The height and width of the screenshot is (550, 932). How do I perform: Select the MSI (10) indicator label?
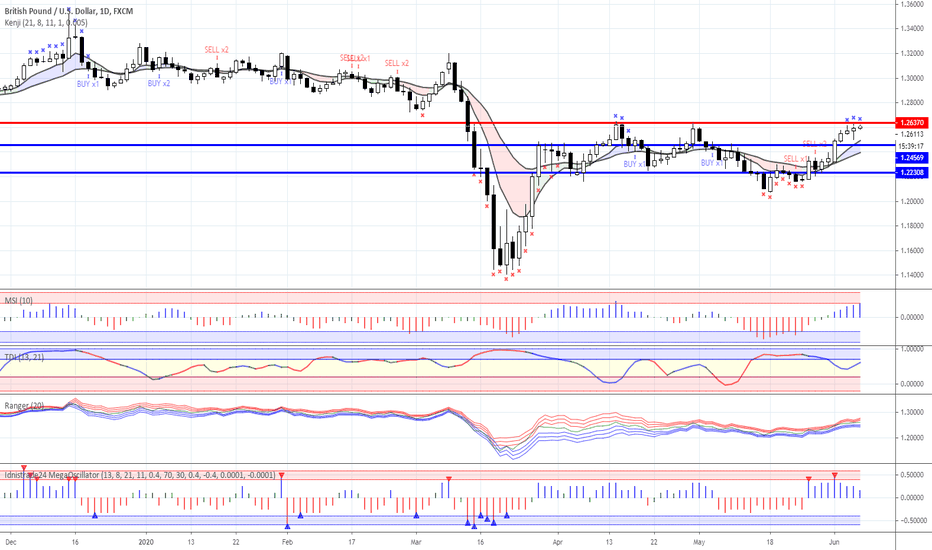click(x=18, y=300)
